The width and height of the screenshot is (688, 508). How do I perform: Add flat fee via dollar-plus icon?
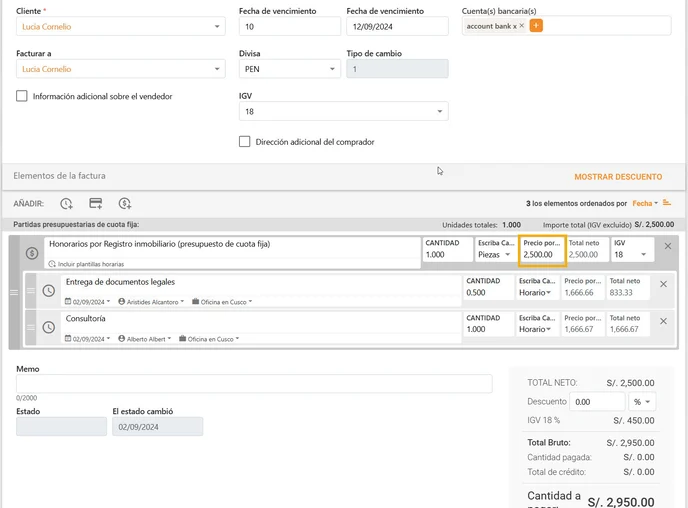[125, 204]
